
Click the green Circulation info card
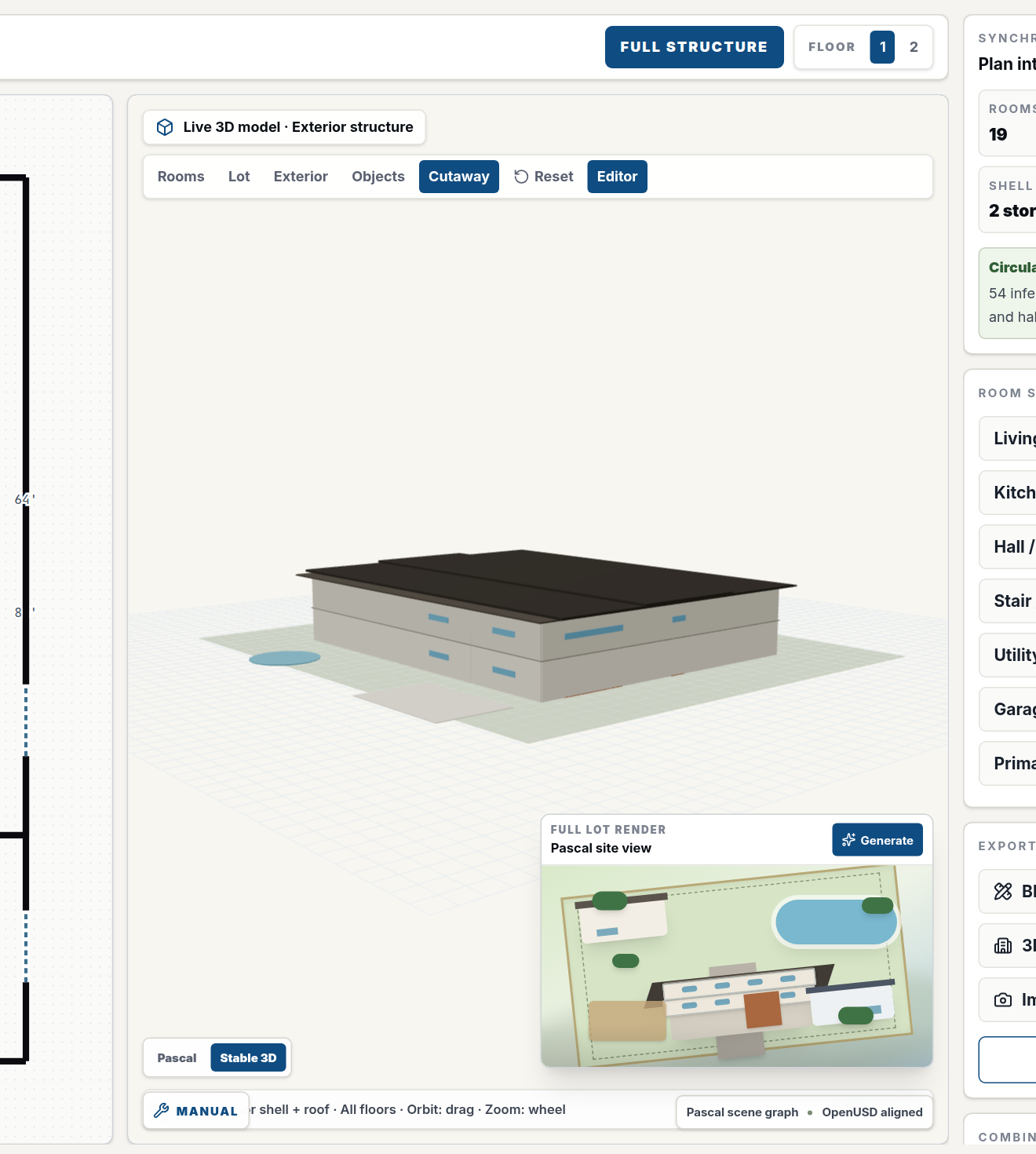click(1008, 293)
